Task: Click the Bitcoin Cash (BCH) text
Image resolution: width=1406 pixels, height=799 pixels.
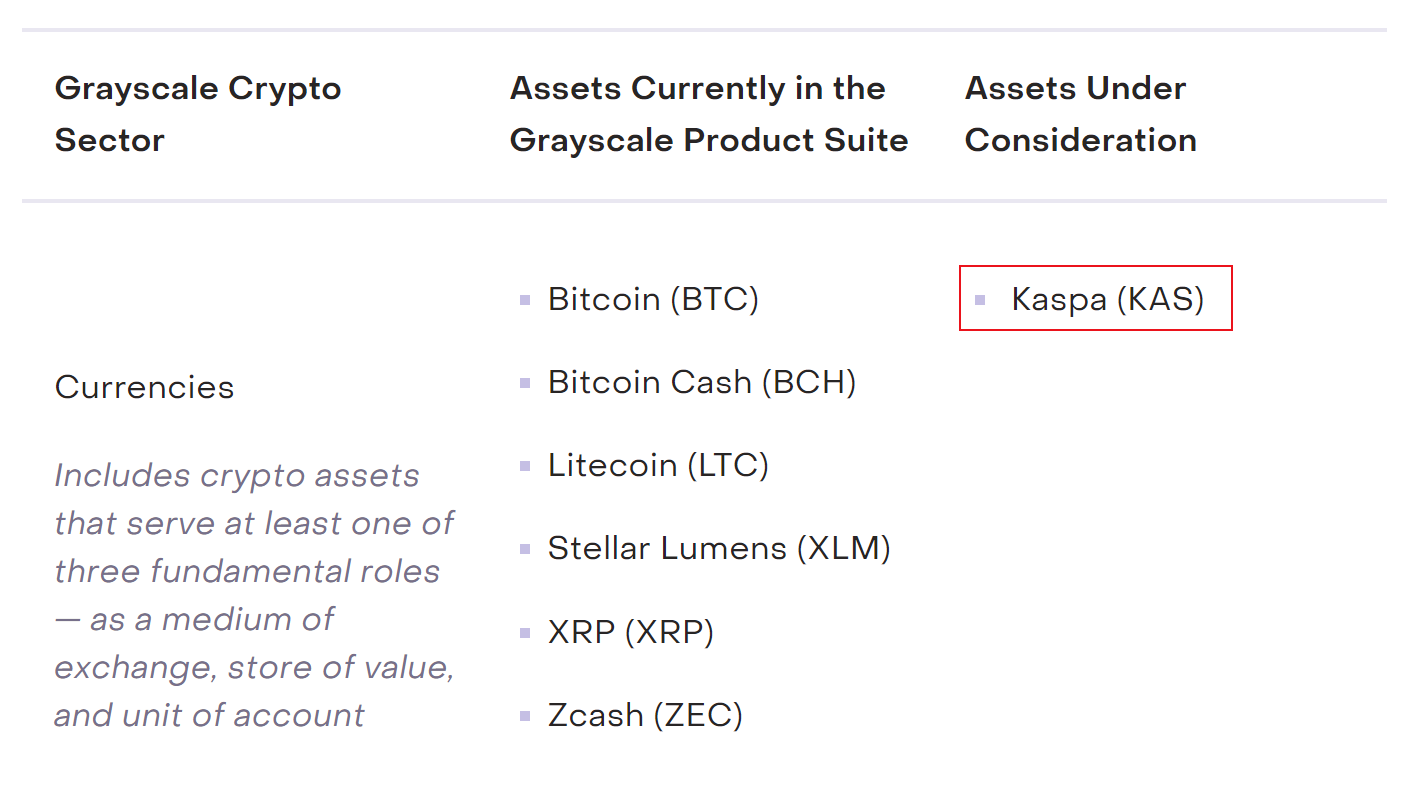Action: coord(701,382)
